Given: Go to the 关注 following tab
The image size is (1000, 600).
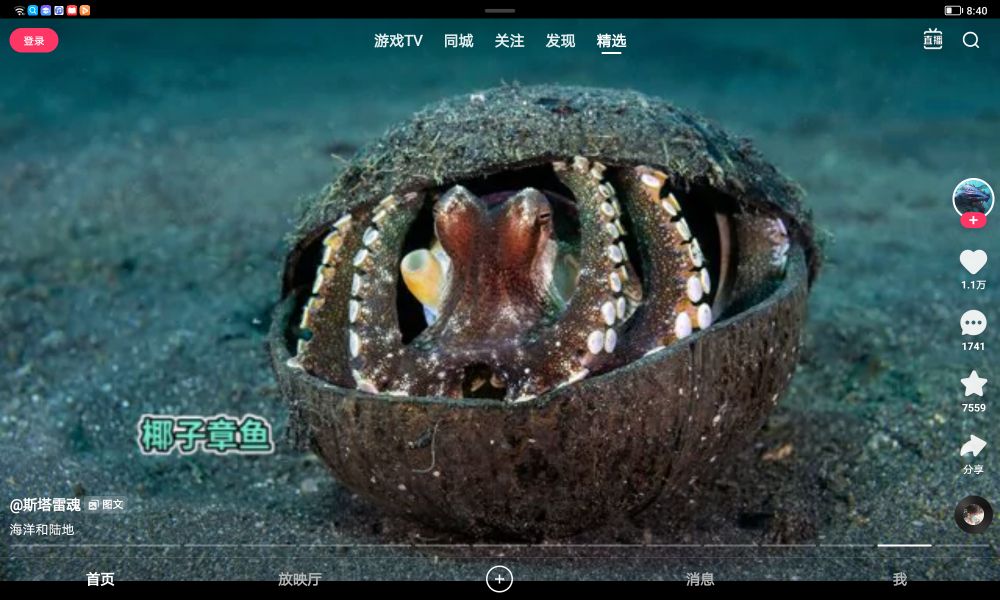Looking at the screenshot, I should tap(510, 41).
